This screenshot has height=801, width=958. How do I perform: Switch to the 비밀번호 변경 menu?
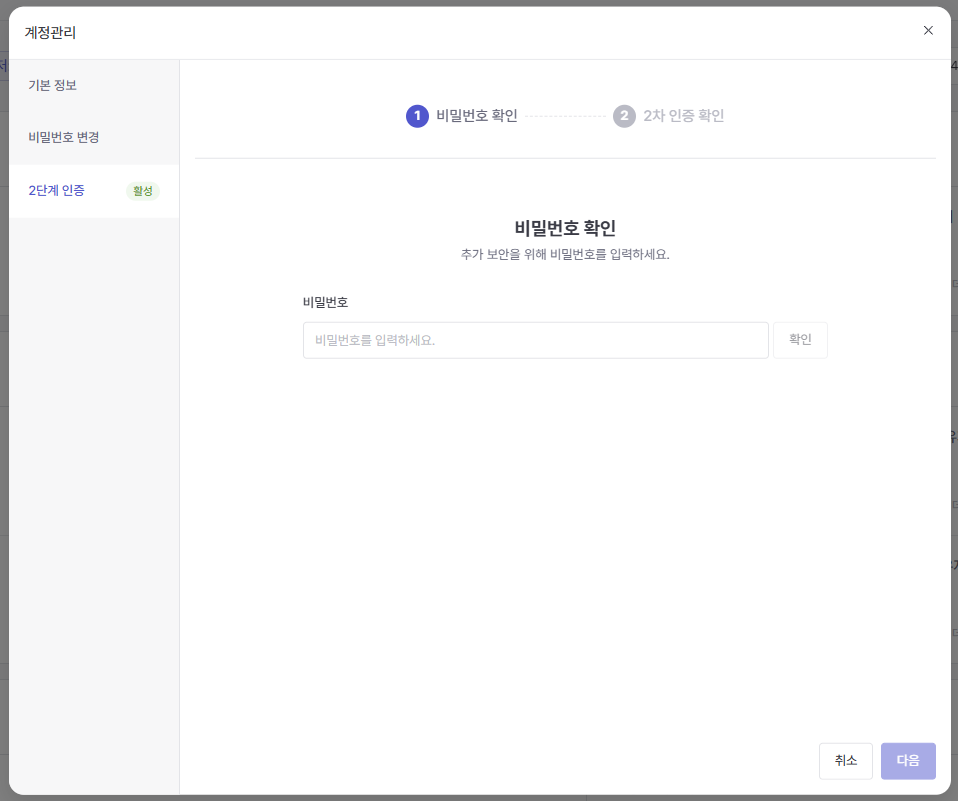[x=64, y=137]
